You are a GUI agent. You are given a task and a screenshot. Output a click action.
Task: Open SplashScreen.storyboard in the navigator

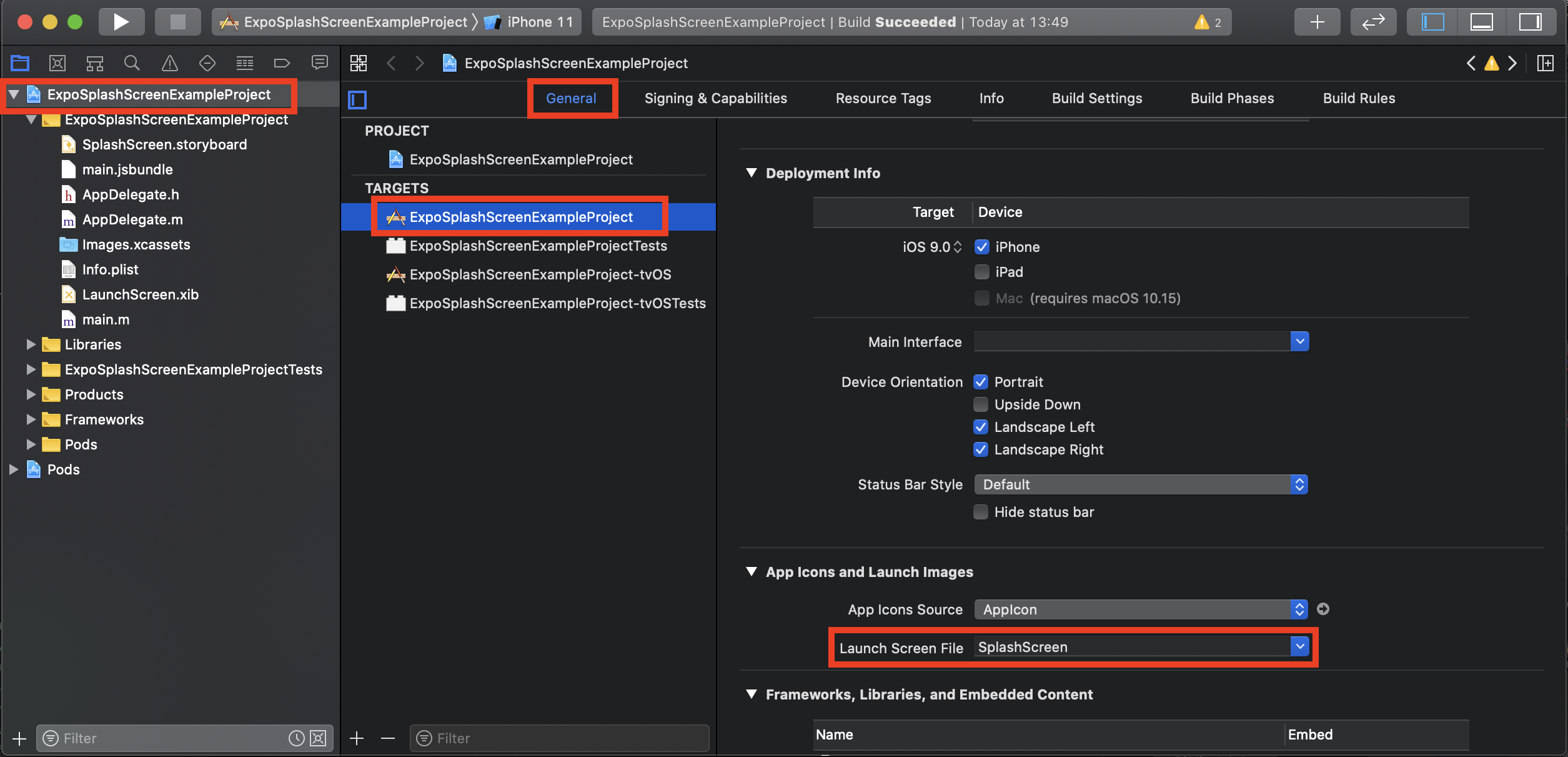tap(164, 144)
